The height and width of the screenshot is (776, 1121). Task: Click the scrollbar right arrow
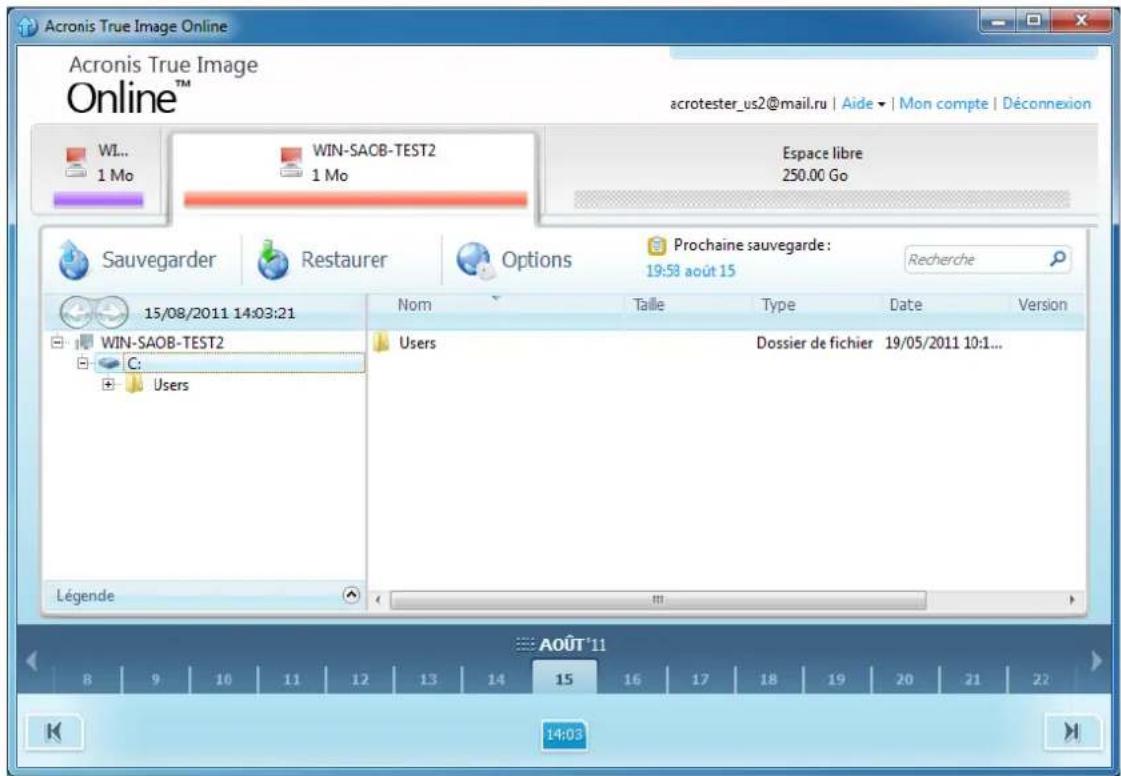1071,599
